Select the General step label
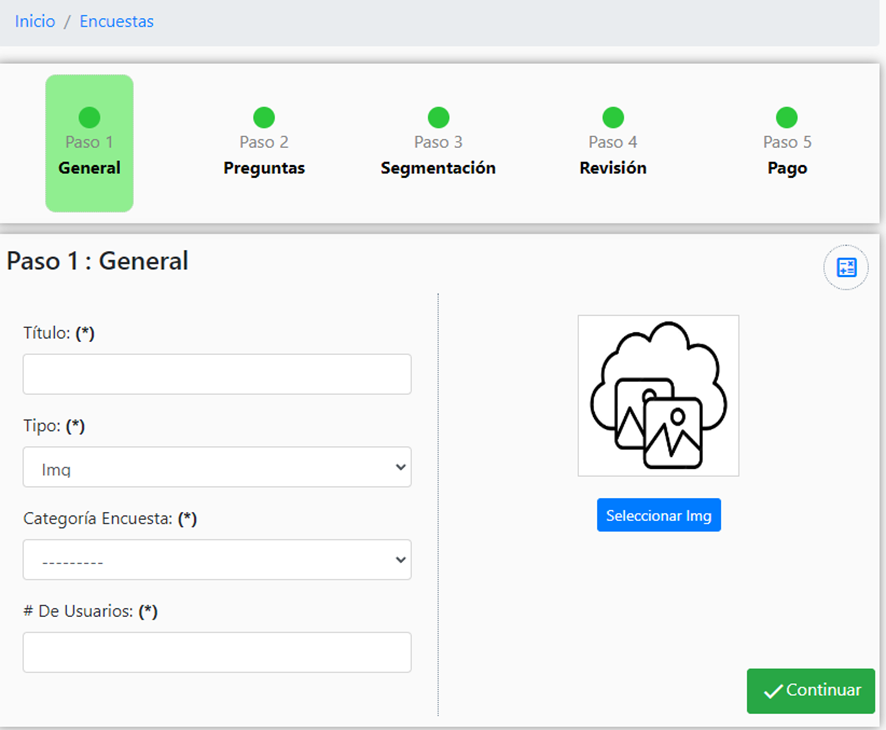Viewport: 886px width, 730px height. coord(89,168)
